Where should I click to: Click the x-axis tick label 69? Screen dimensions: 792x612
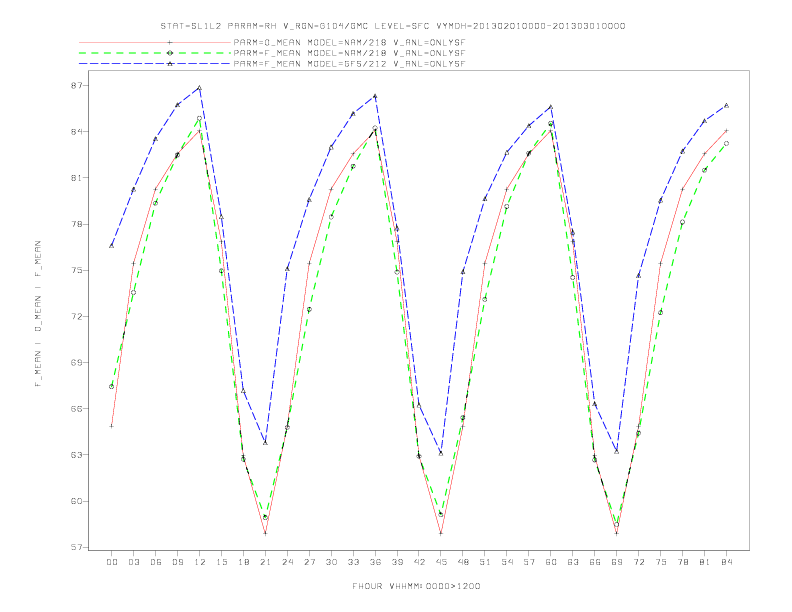pos(617,562)
